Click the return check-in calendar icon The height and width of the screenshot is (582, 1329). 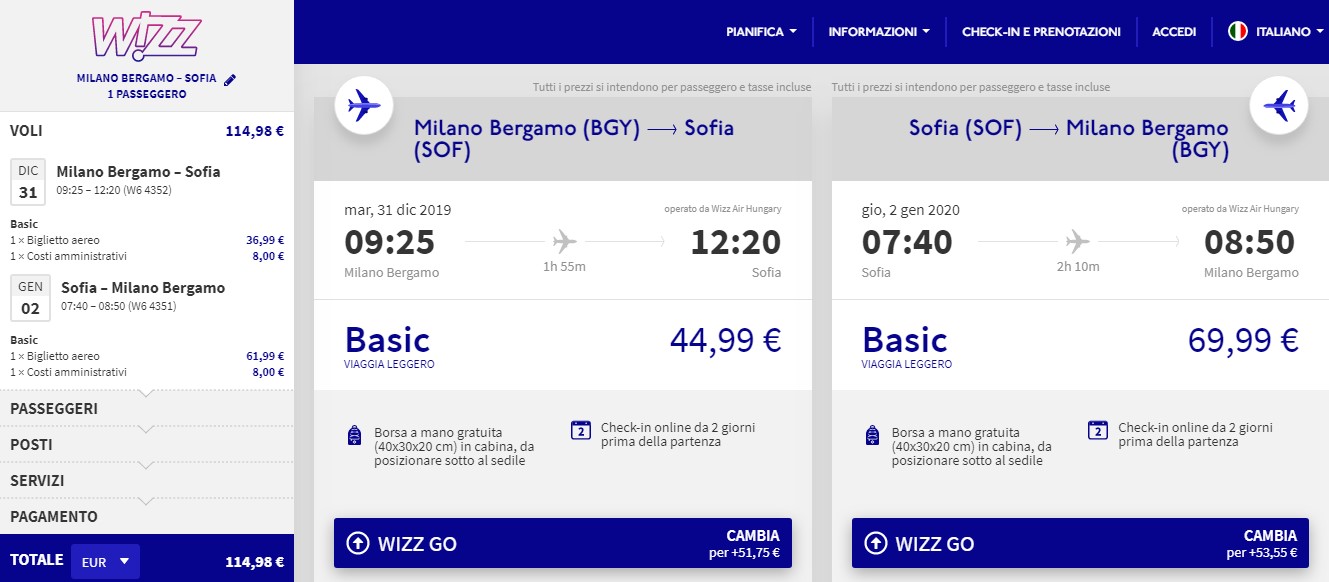tap(1097, 431)
